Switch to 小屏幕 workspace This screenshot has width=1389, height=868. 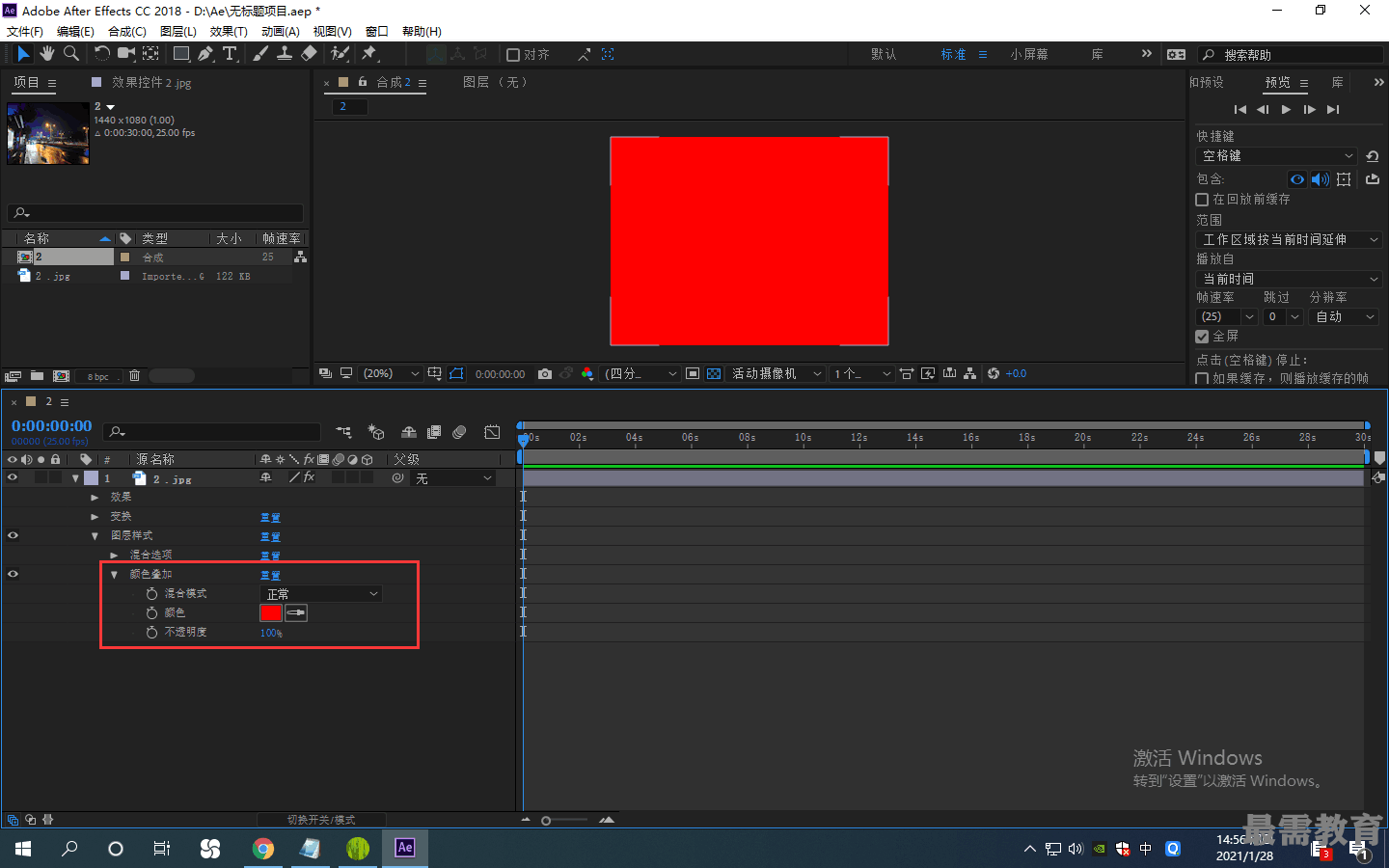[x=1029, y=55]
